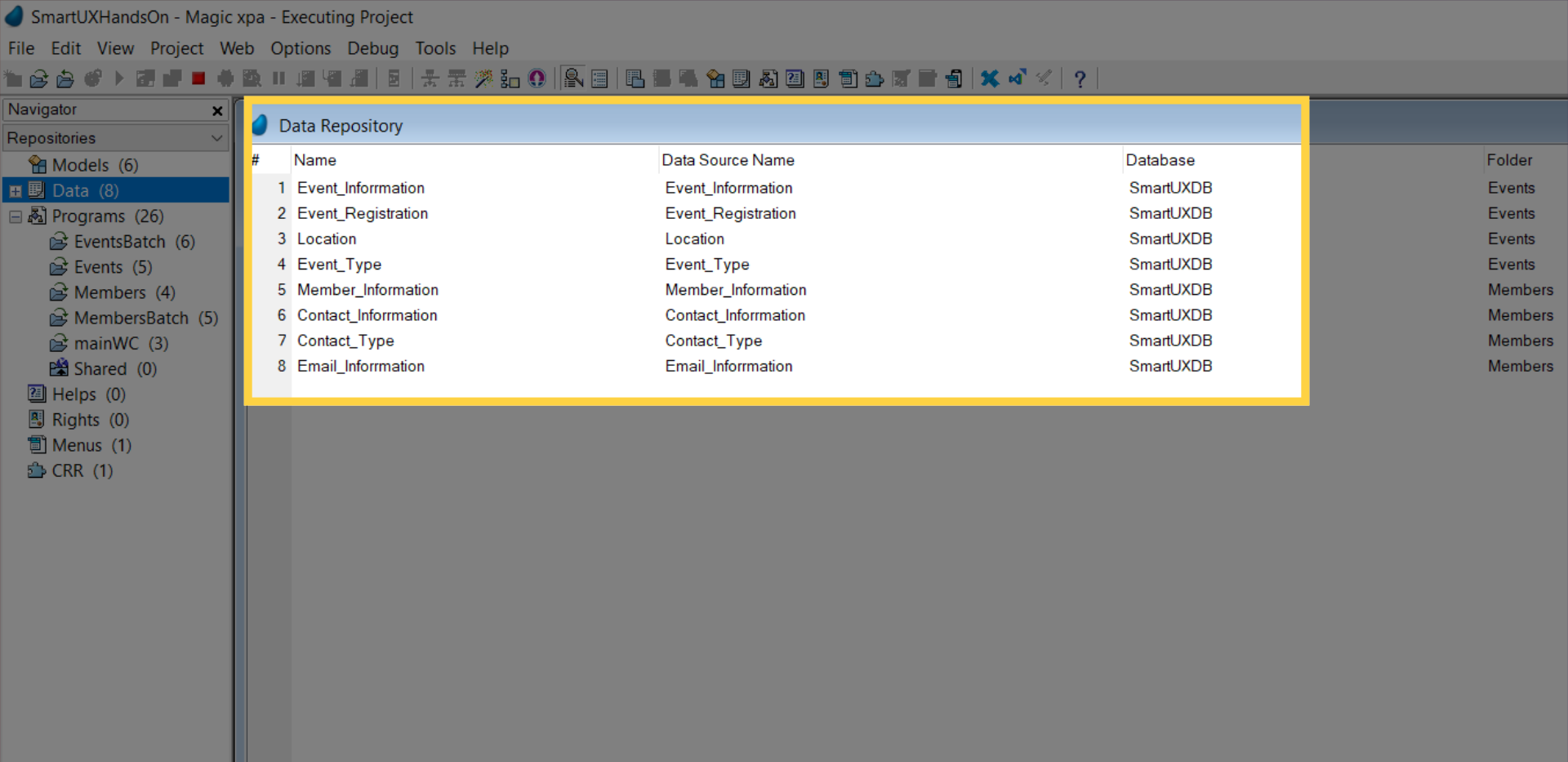This screenshot has height=762, width=1568.
Task: Open the Options menu
Action: 301,48
